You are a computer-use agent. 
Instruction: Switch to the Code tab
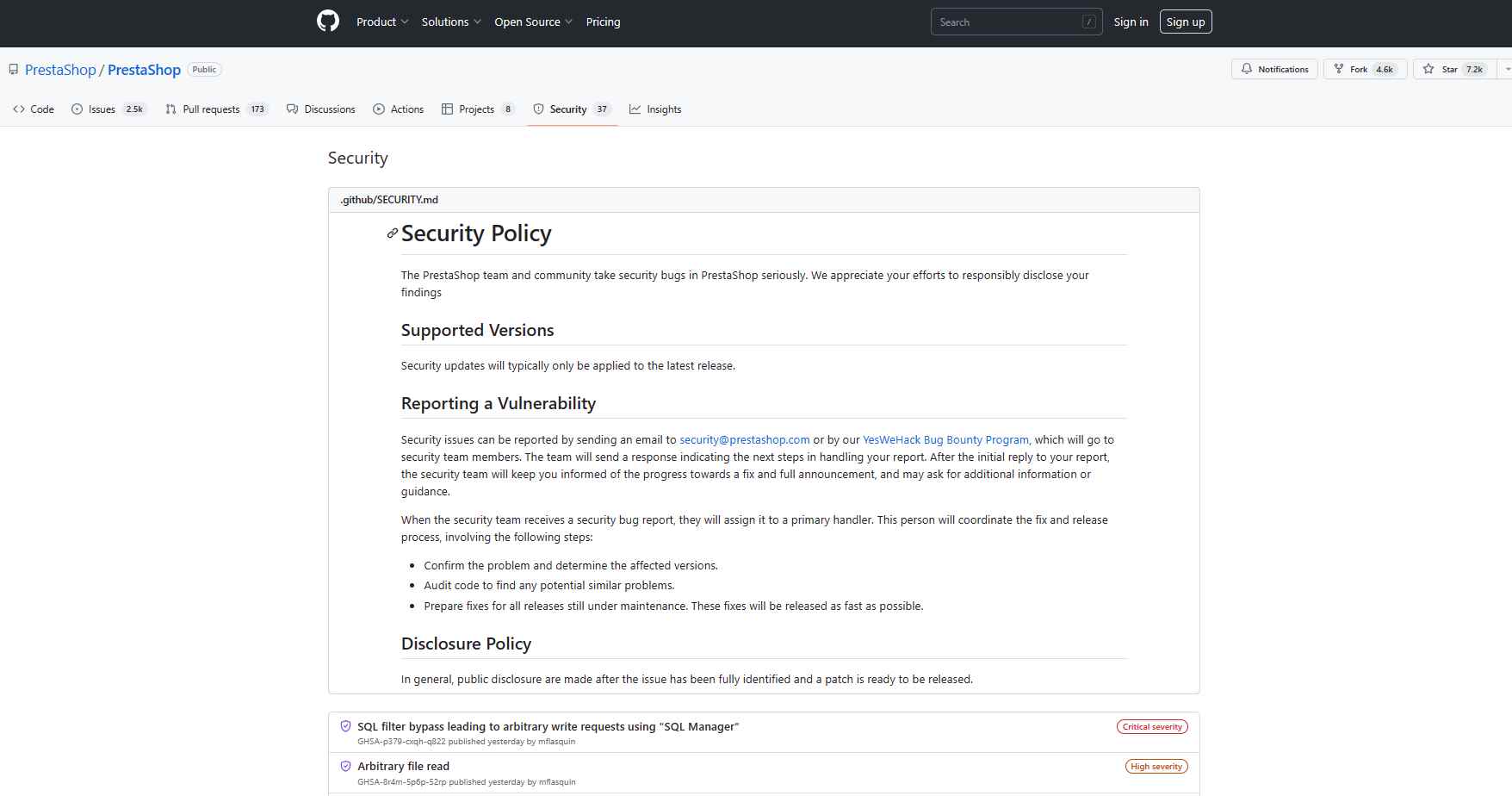pos(34,109)
